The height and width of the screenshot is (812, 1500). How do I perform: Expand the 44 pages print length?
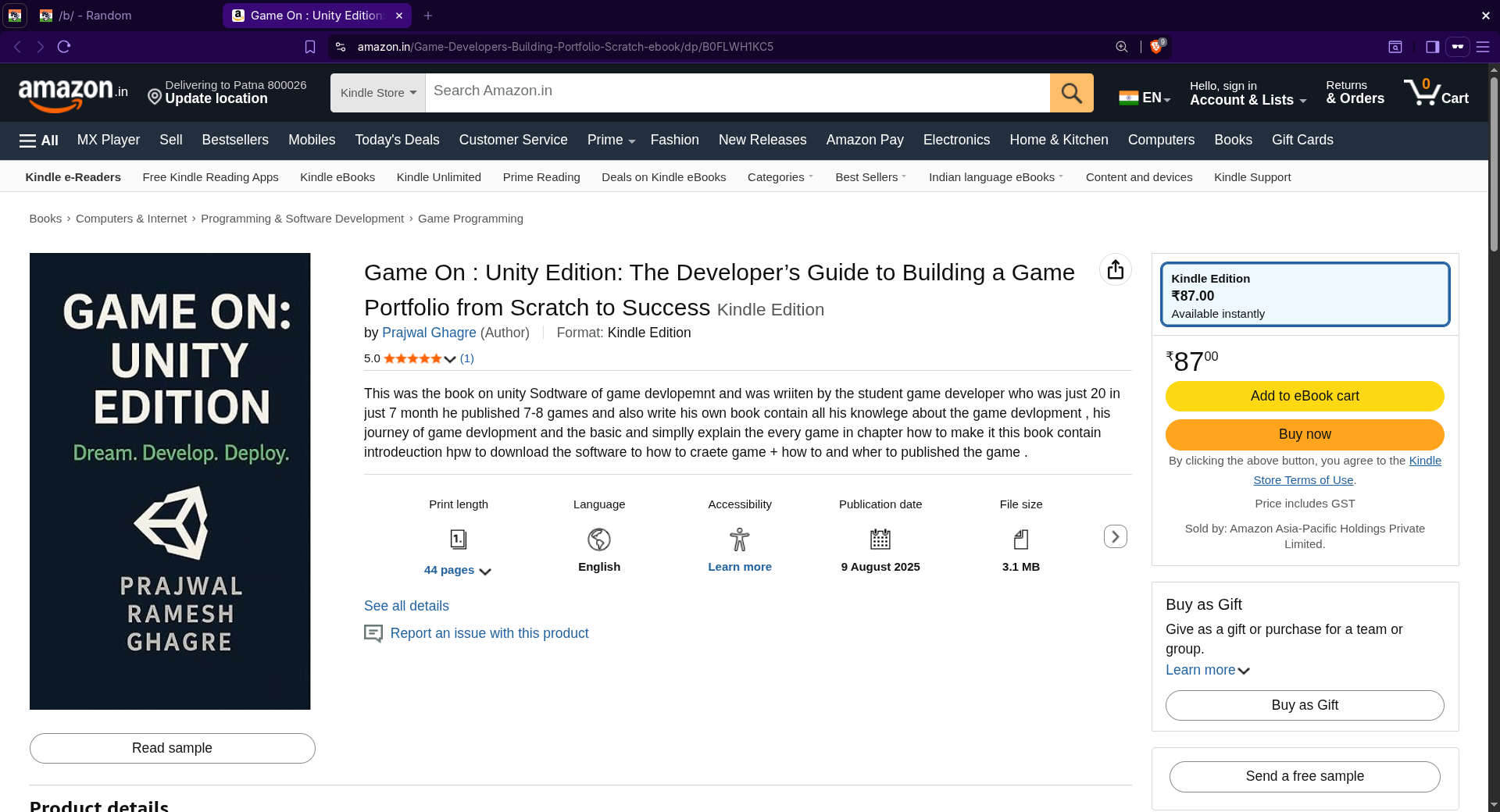coord(458,571)
